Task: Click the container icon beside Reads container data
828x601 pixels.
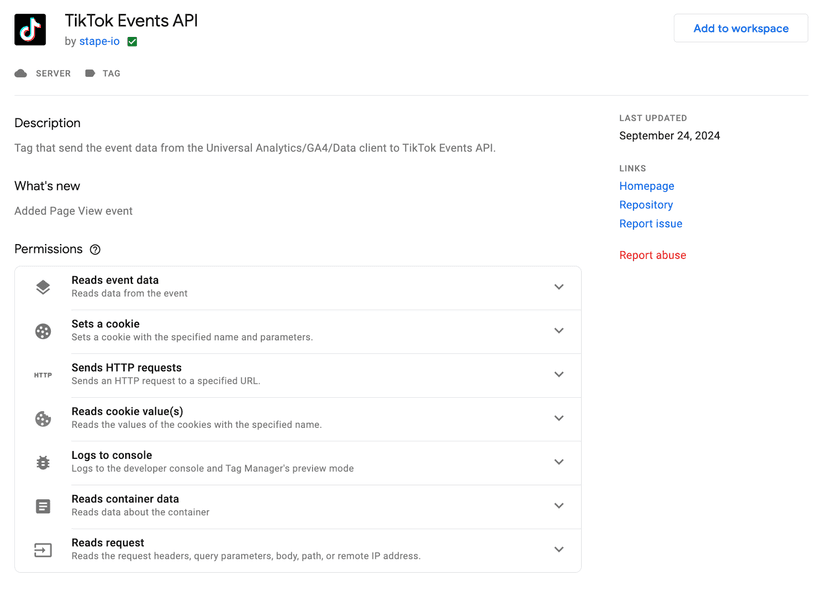Action: point(42,506)
